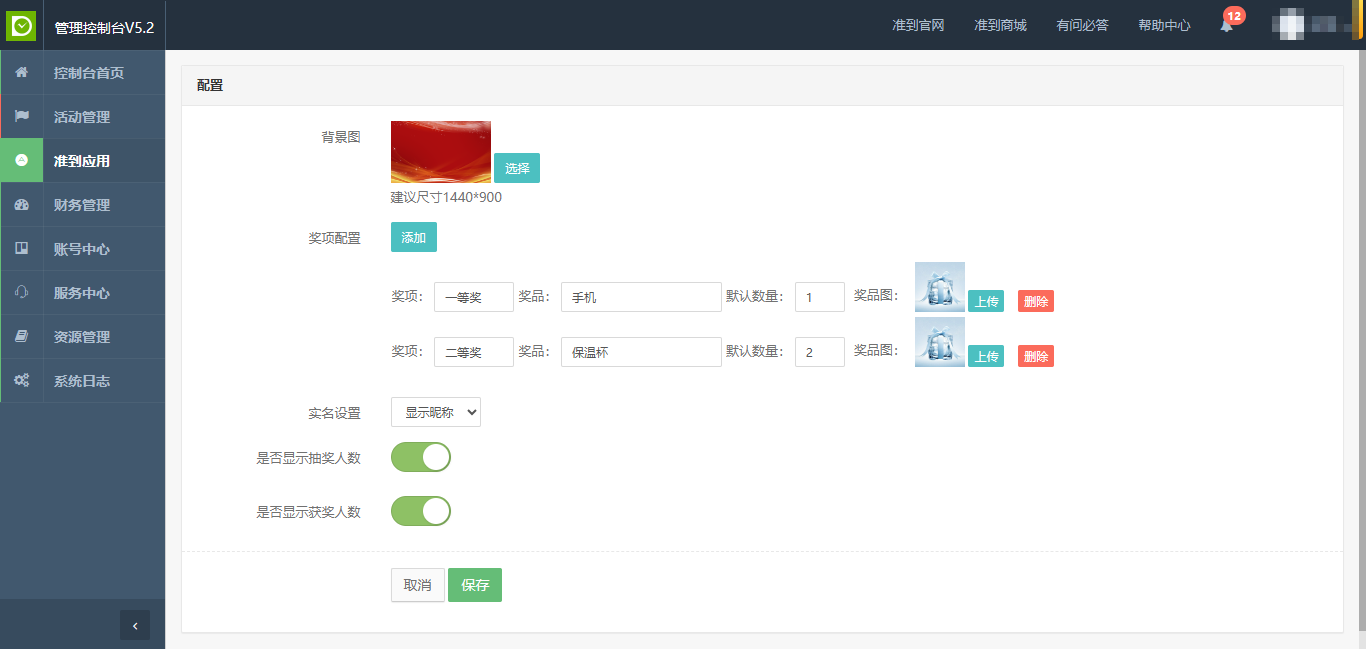Click the red background image thumbnail
Screen dimensions: 1366x649
(x=441, y=152)
